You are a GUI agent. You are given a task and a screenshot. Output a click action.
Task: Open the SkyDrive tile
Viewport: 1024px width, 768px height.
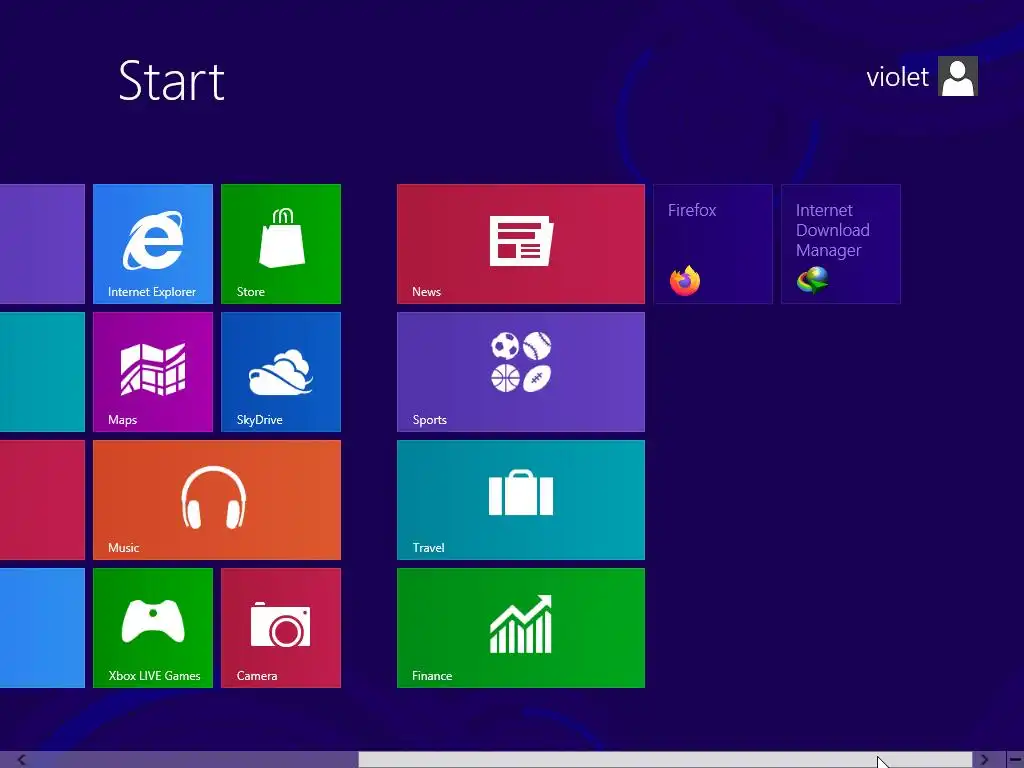[281, 372]
